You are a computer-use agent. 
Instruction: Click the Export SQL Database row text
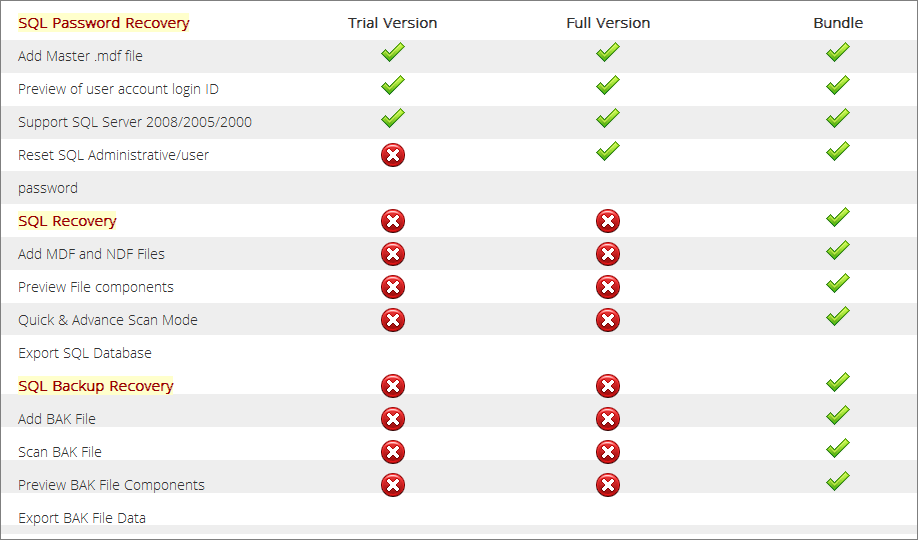click(x=85, y=353)
